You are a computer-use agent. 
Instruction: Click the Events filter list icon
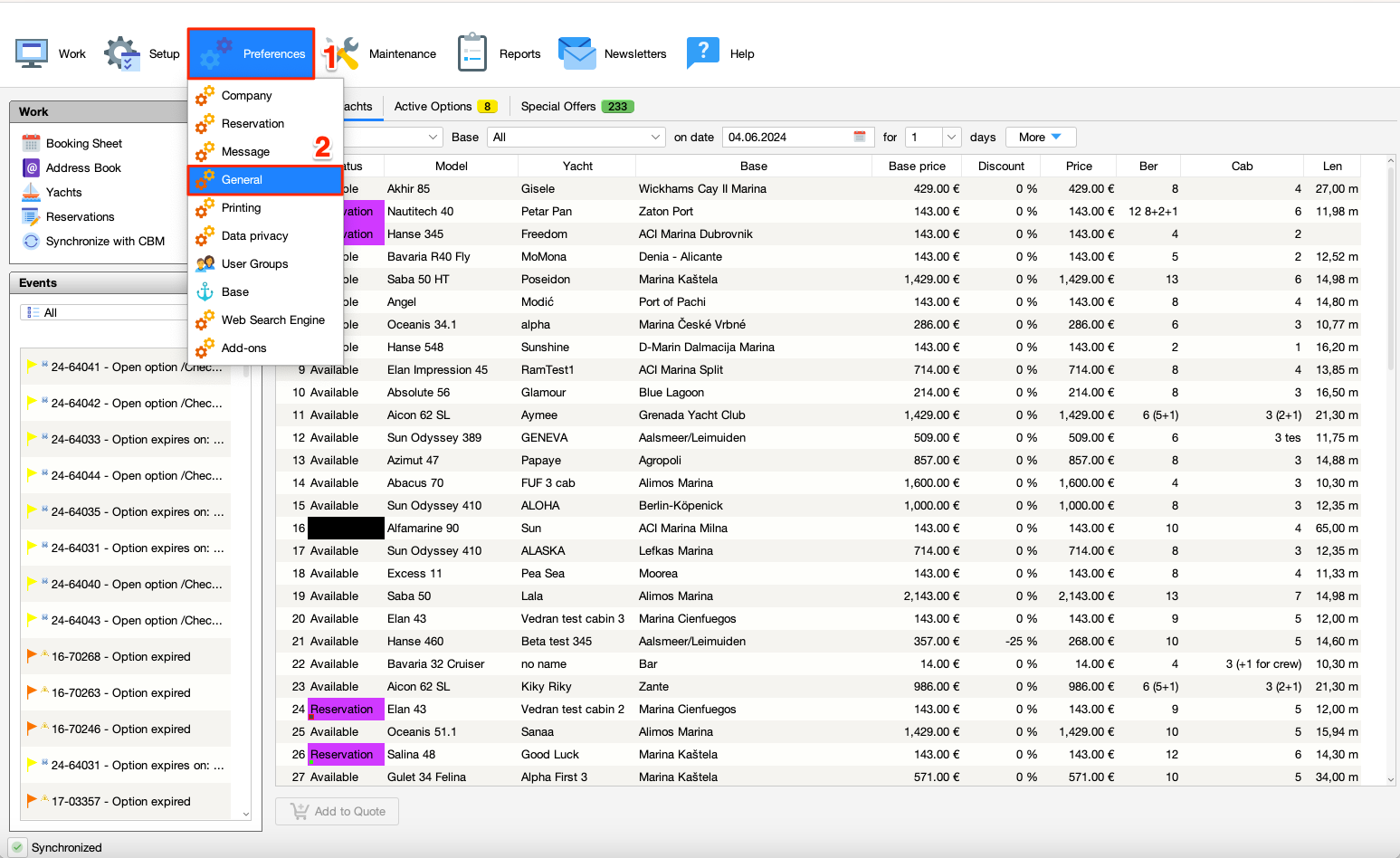[33, 312]
